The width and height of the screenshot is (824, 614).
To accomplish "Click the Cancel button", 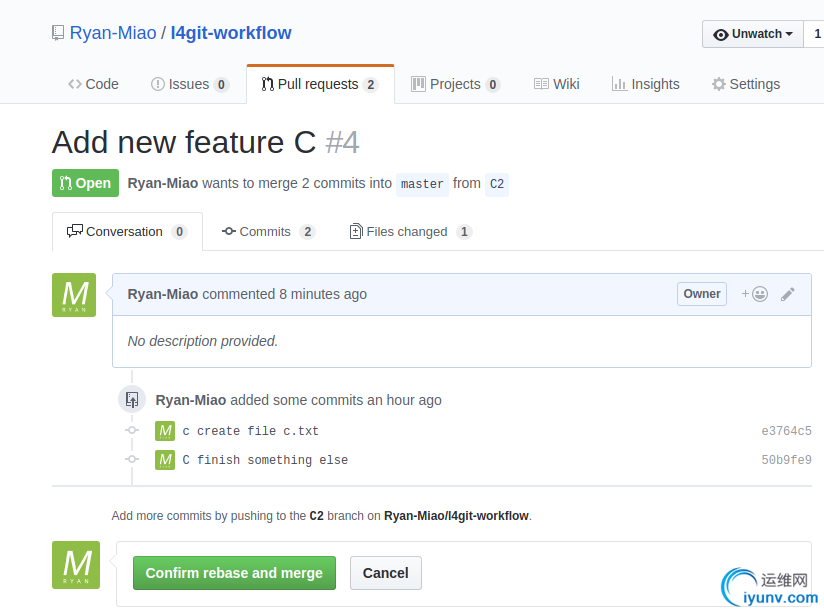I will [x=386, y=573].
